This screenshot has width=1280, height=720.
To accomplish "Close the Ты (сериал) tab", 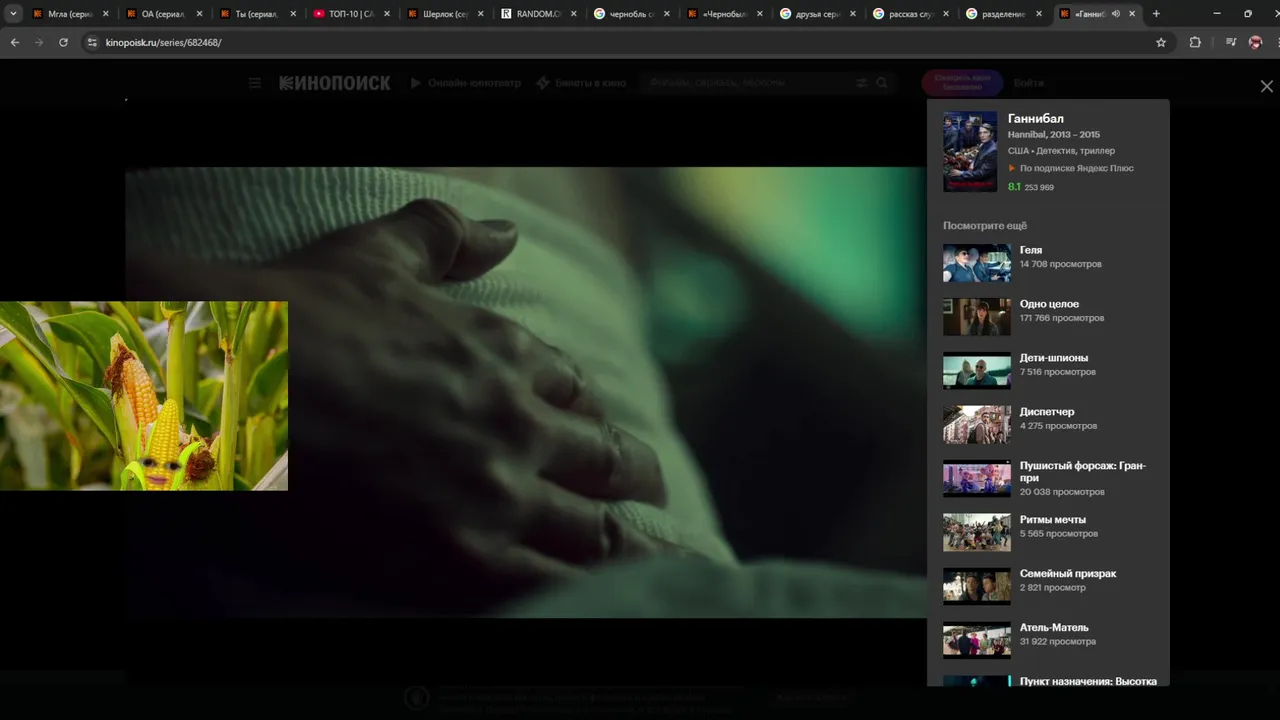I will pyautogui.click(x=293, y=14).
